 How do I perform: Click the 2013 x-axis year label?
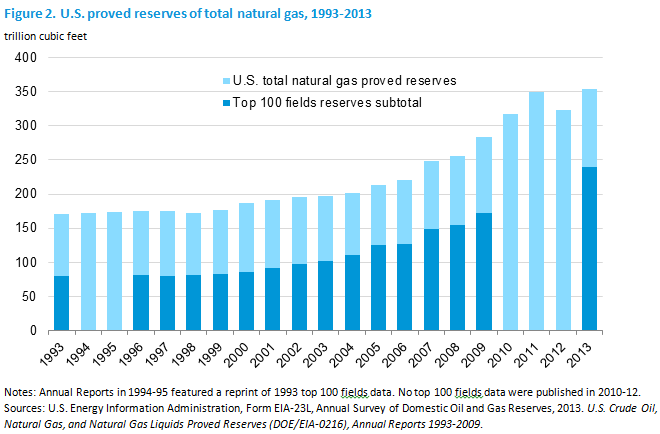pyautogui.click(x=579, y=354)
